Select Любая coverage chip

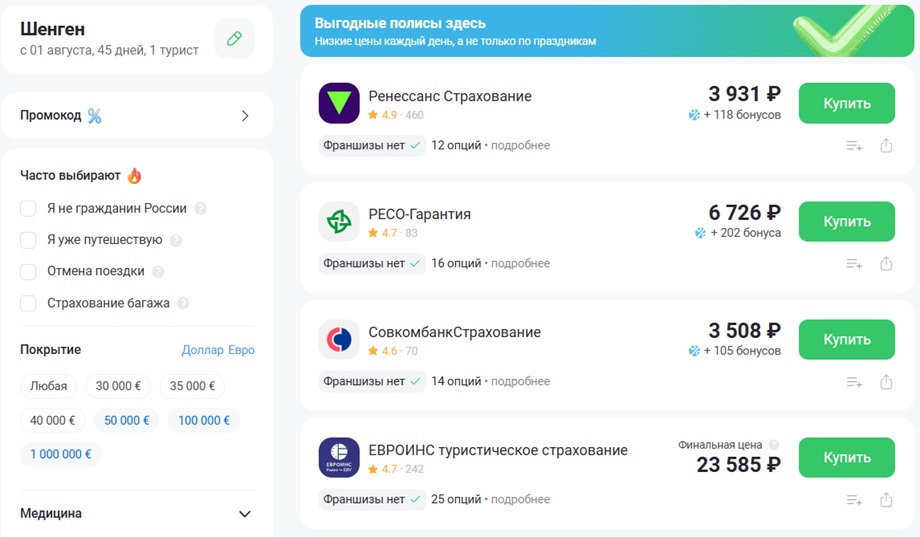tap(49, 386)
